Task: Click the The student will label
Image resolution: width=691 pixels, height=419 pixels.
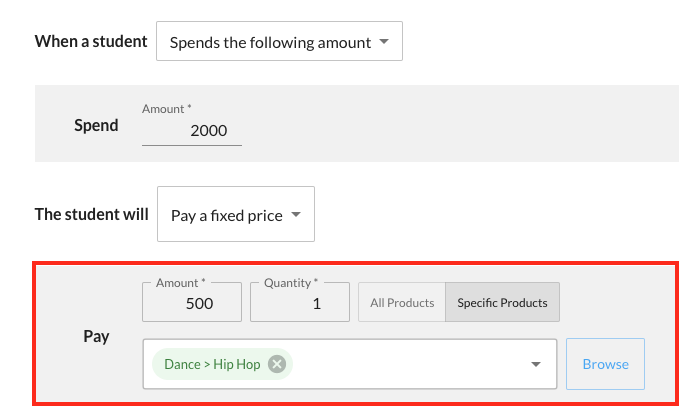Action: tap(91, 214)
